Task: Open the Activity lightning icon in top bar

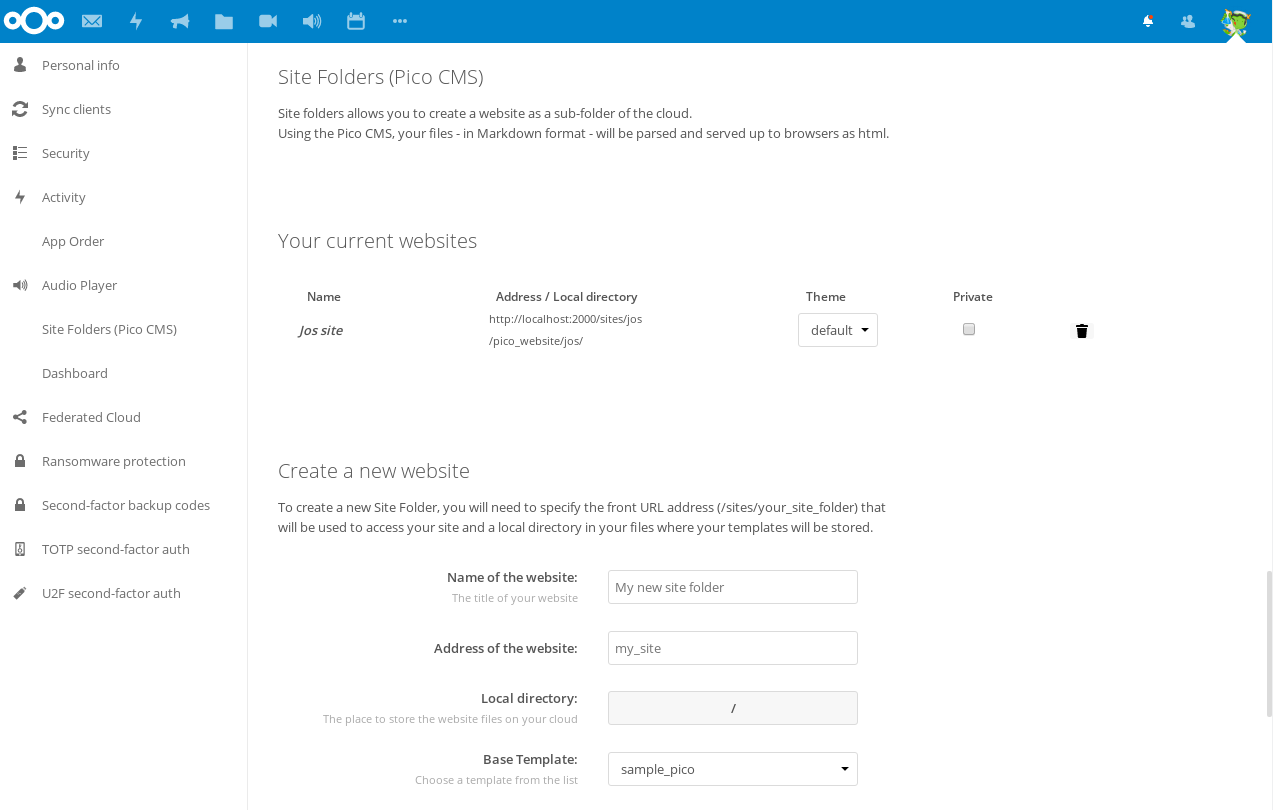Action: coord(136,21)
